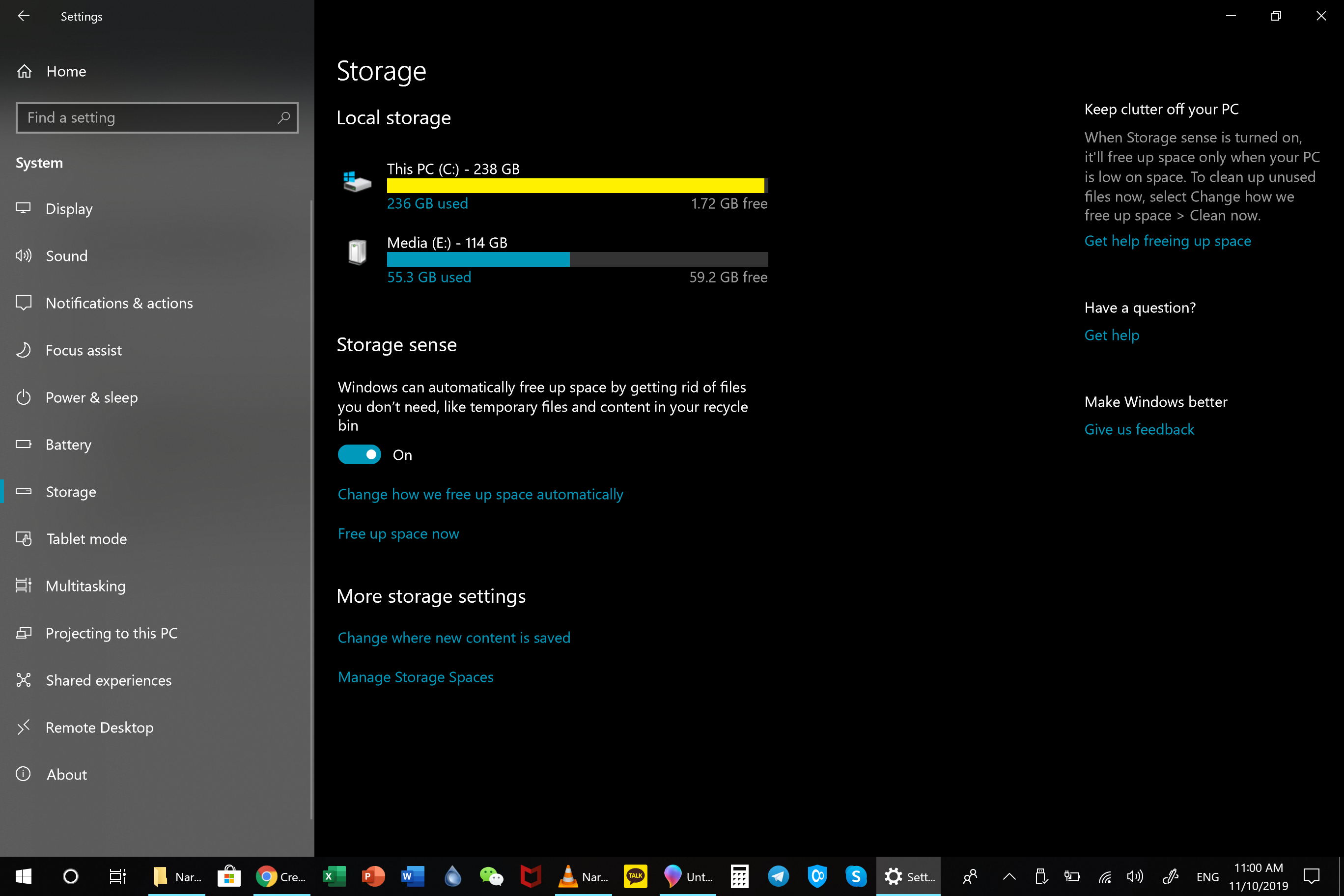
Task: Click the search magnifier in Find a setting
Action: coord(284,118)
